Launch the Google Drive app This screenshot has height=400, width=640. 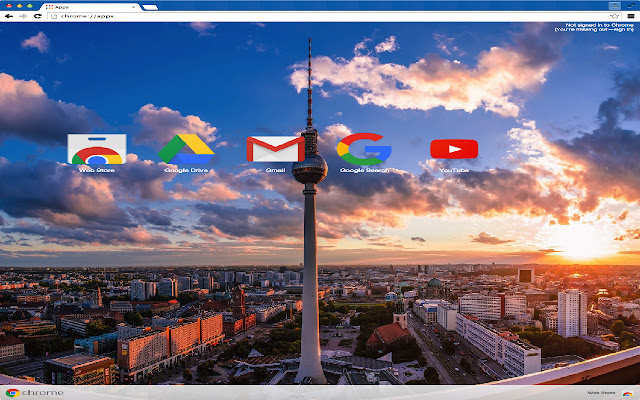point(186,149)
